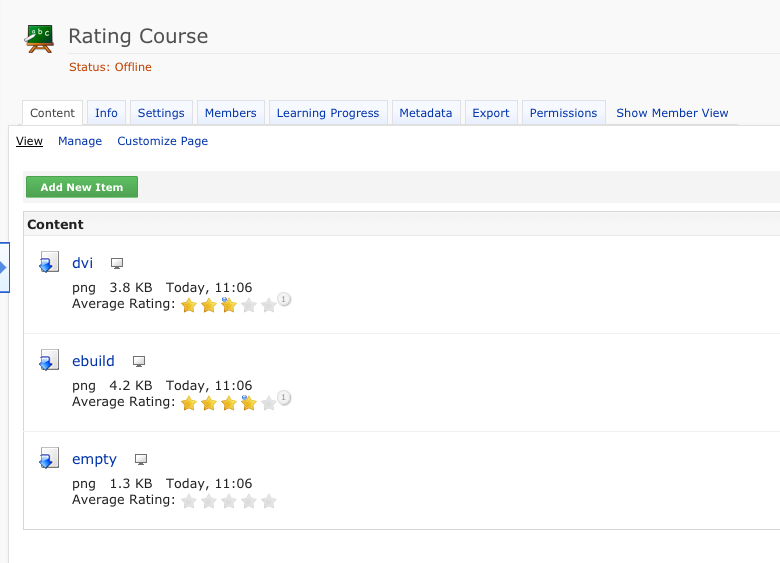Screen dimensions: 780x563
Task: Open the Manage sub-tab link
Action: click(x=80, y=141)
